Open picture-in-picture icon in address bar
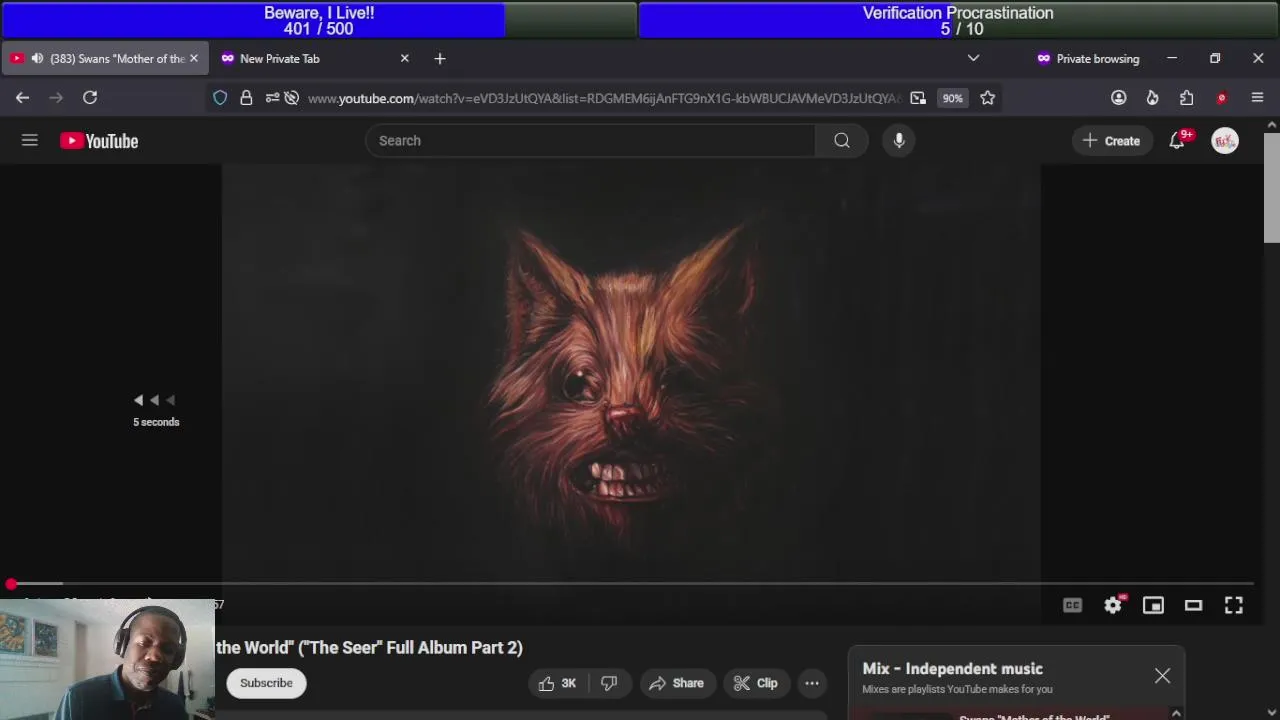 tap(918, 98)
